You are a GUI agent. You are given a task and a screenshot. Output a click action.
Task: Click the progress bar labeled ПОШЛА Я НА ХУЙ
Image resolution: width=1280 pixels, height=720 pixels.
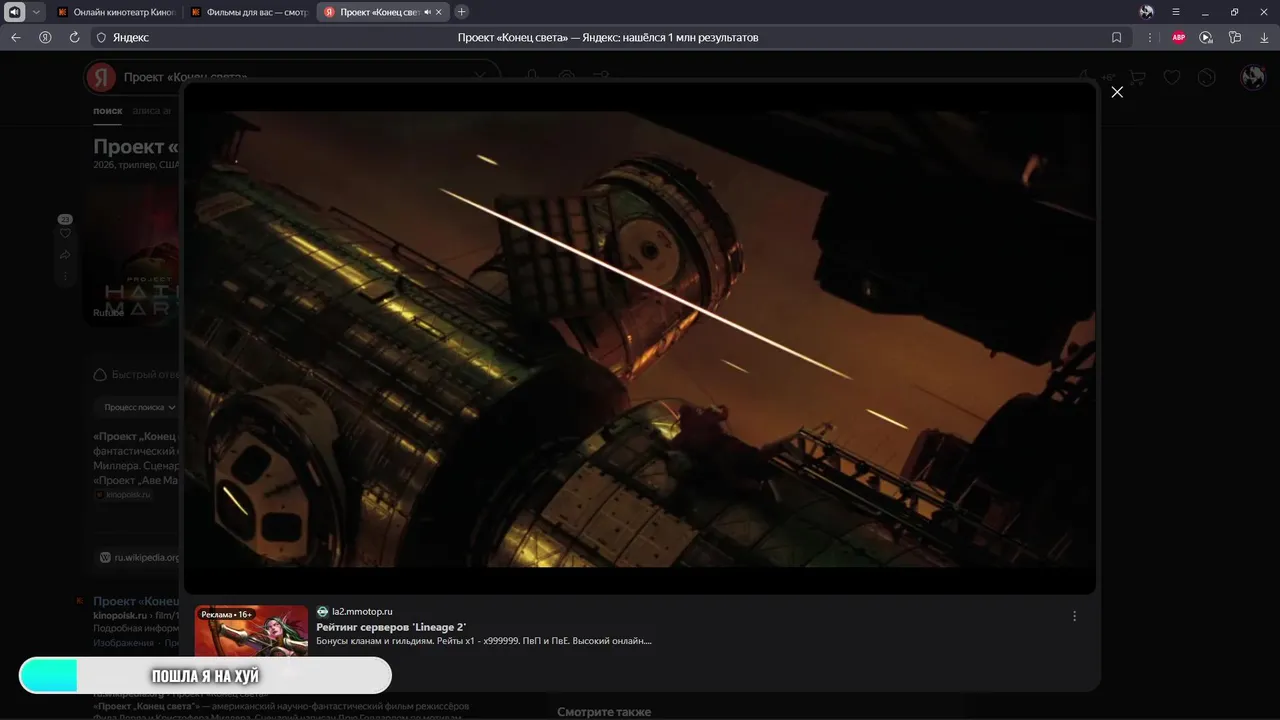click(205, 676)
